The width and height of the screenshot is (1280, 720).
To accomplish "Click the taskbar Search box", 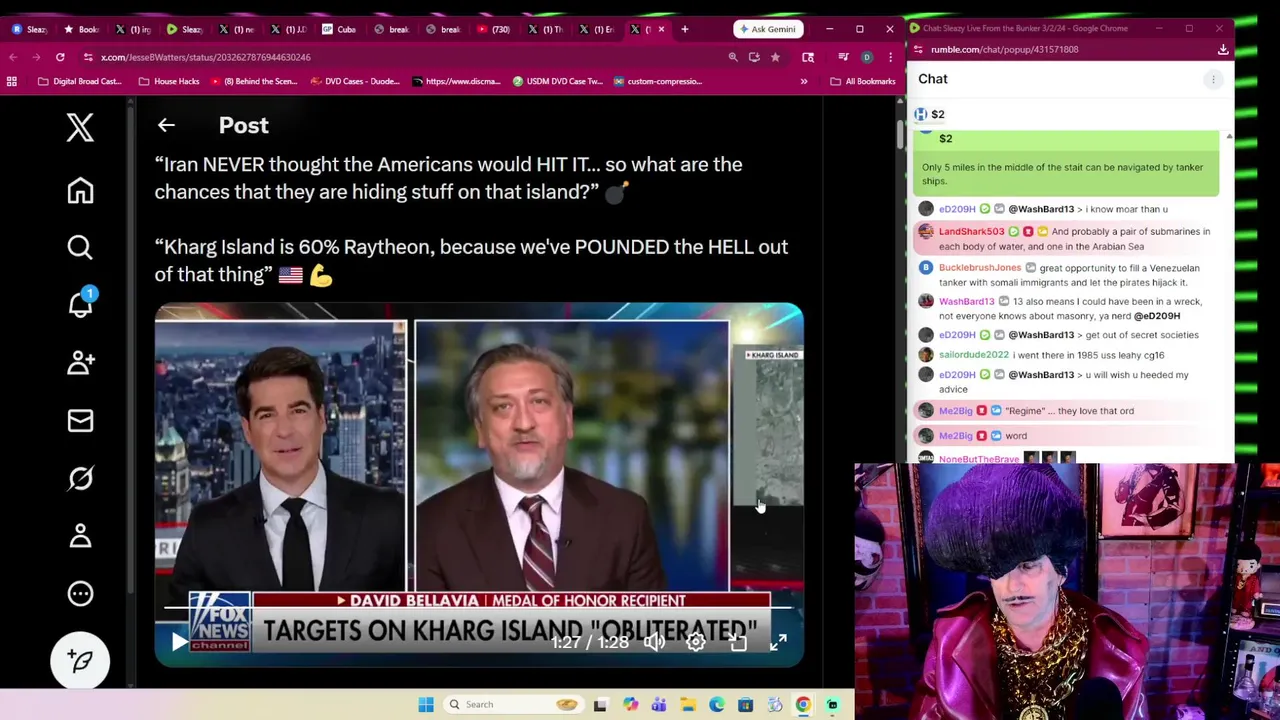I will click(x=512, y=704).
